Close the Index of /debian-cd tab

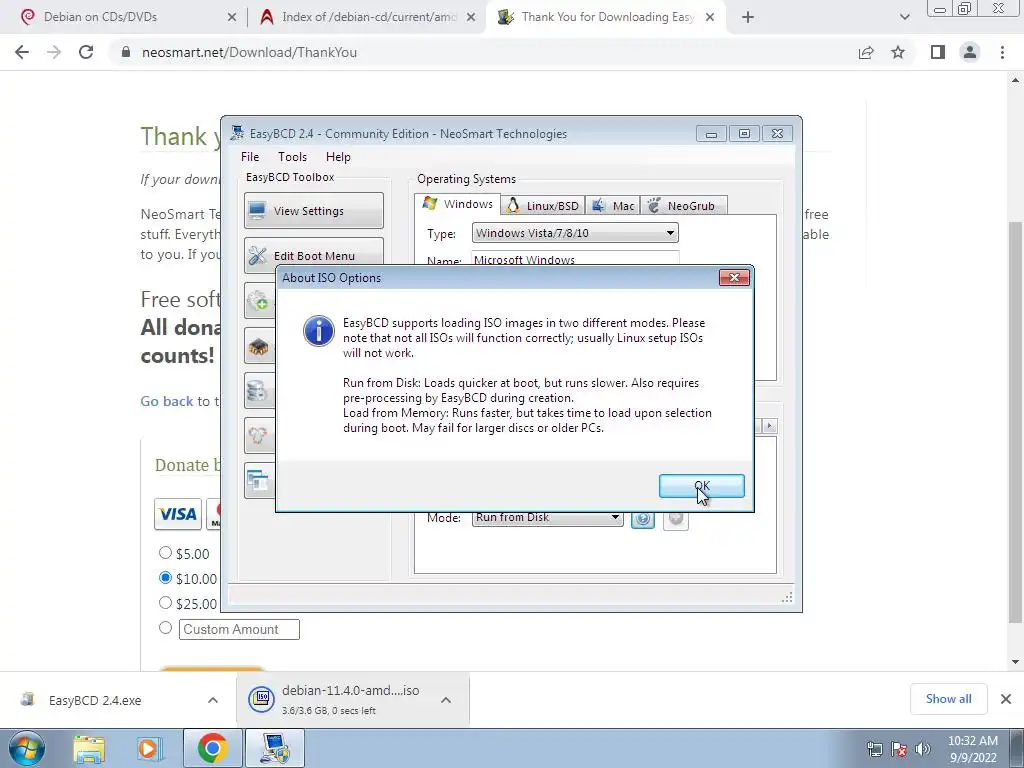pos(471,18)
